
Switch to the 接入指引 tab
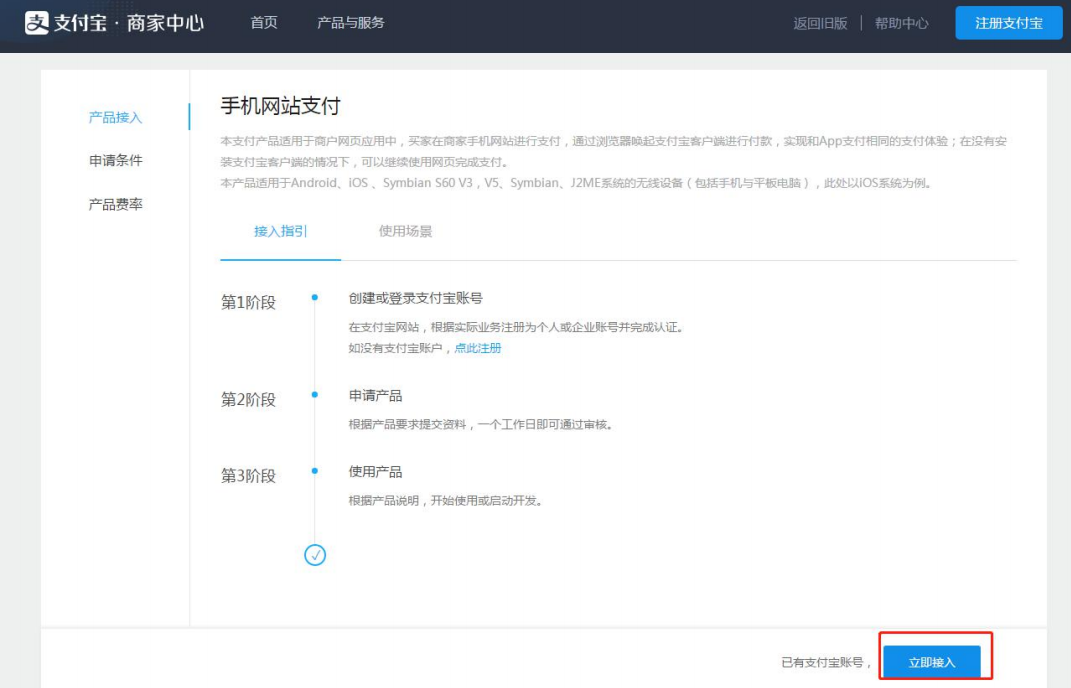click(281, 232)
